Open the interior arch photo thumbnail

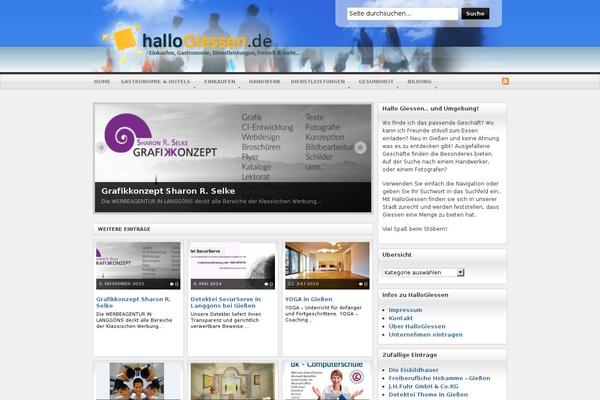(233, 381)
